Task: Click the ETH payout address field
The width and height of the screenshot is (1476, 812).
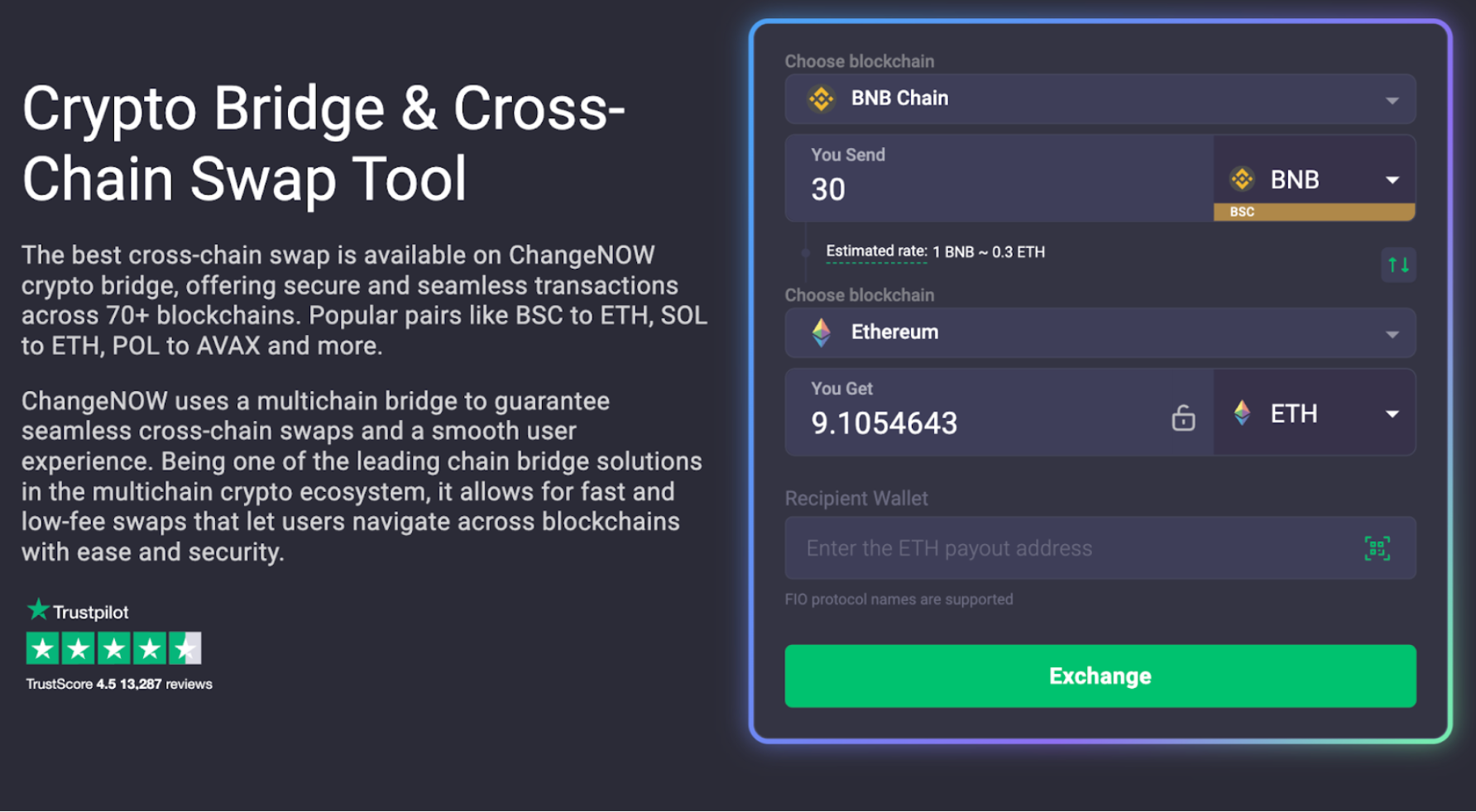Action: (x=1034, y=547)
